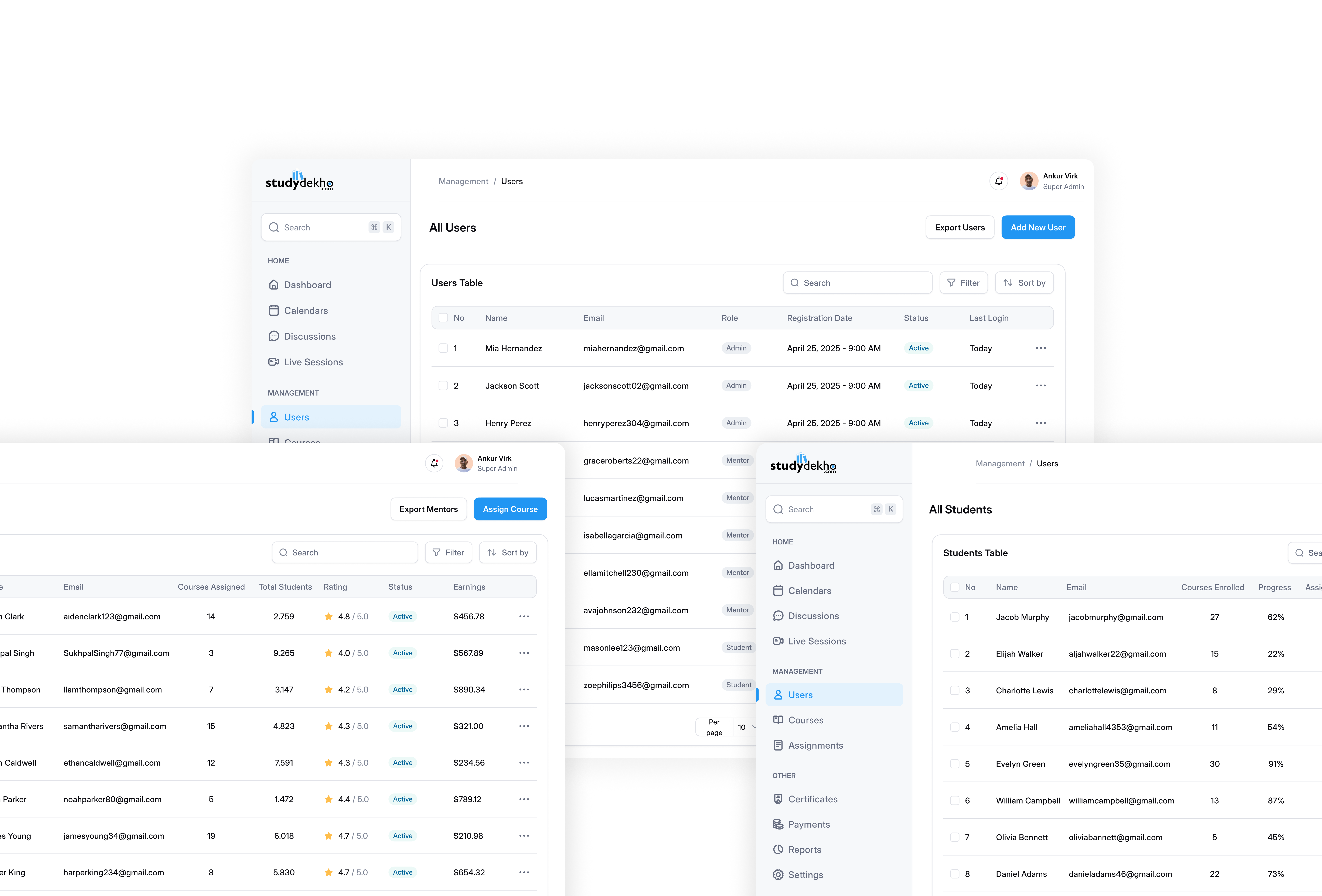The height and width of the screenshot is (896, 1322).
Task: Select Calendars from the sidebar
Action: pos(306,311)
